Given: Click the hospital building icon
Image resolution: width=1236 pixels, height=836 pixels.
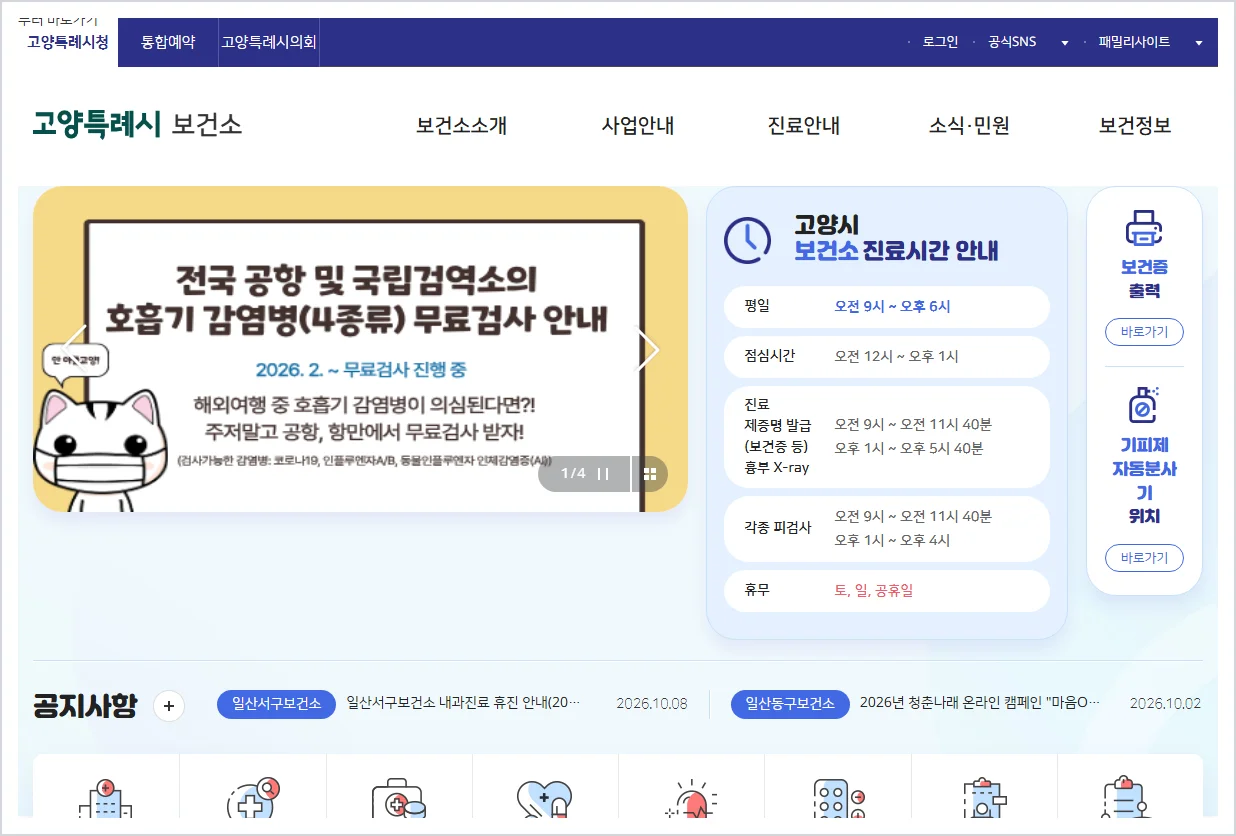Looking at the screenshot, I should 105,800.
